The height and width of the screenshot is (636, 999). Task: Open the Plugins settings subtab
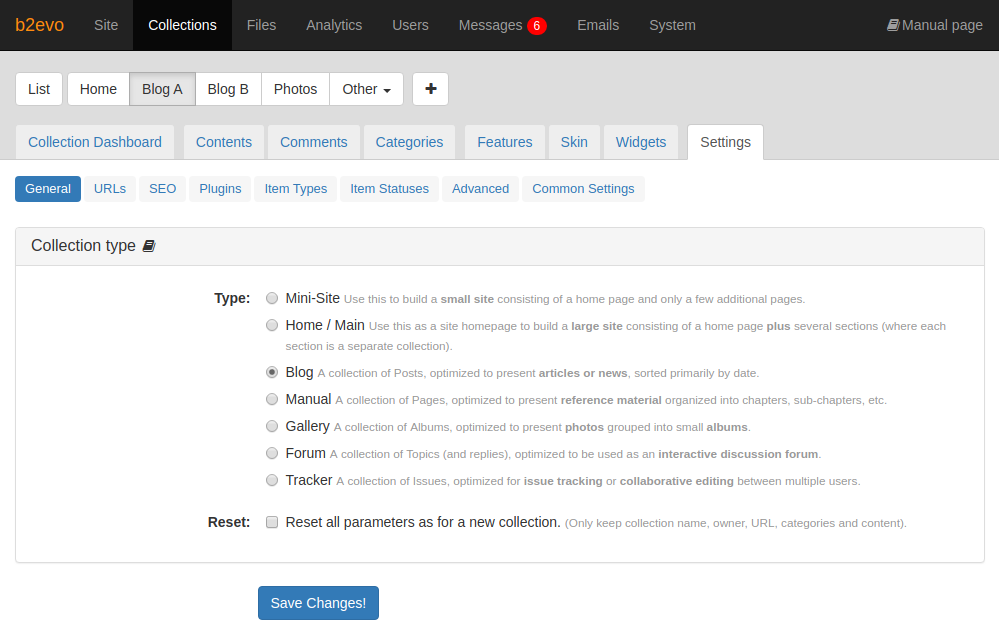pyautogui.click(x=220, y=189)
